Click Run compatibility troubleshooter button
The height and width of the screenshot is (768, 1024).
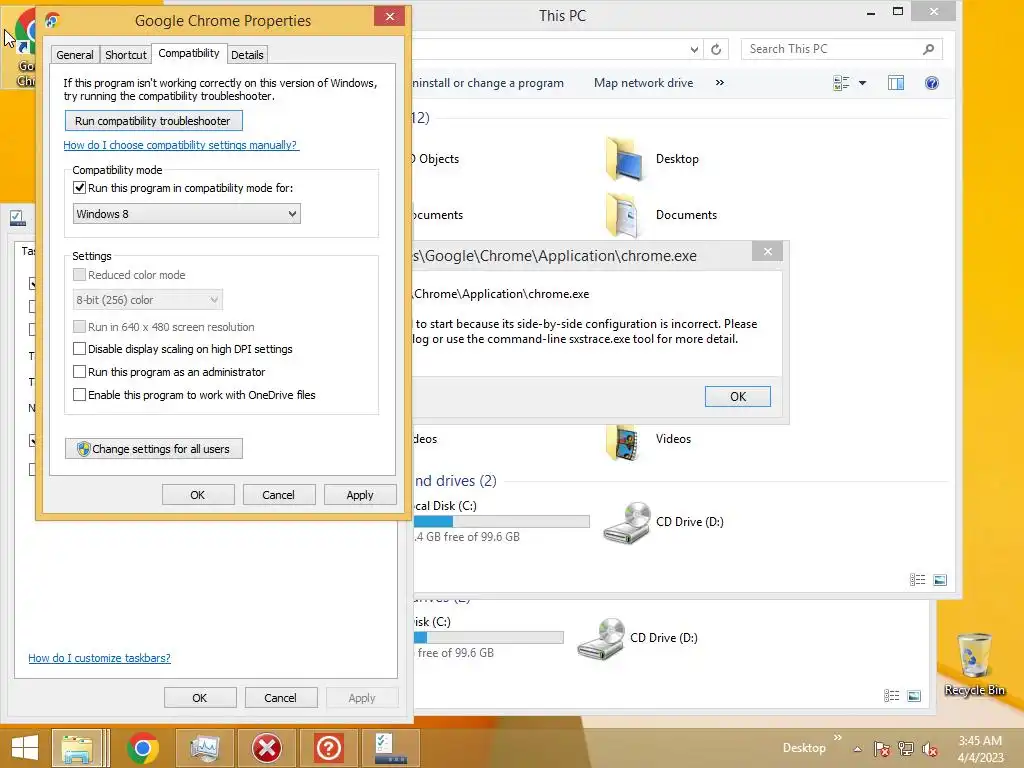click(x=153, y=121)
